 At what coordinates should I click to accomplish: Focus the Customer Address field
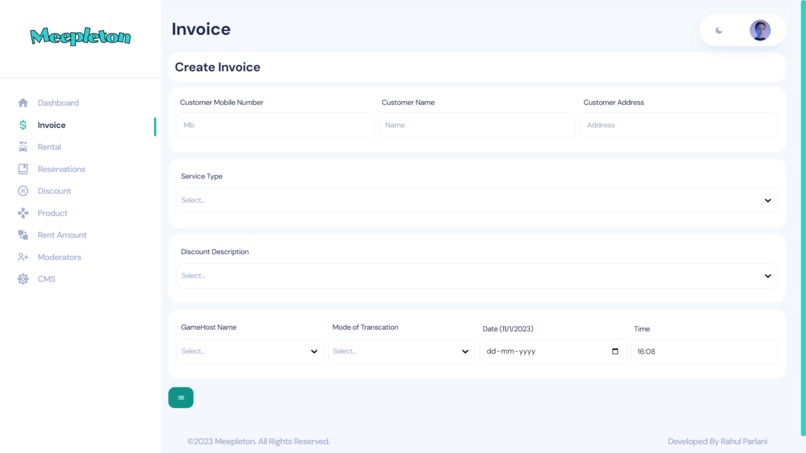coord(679,125)
